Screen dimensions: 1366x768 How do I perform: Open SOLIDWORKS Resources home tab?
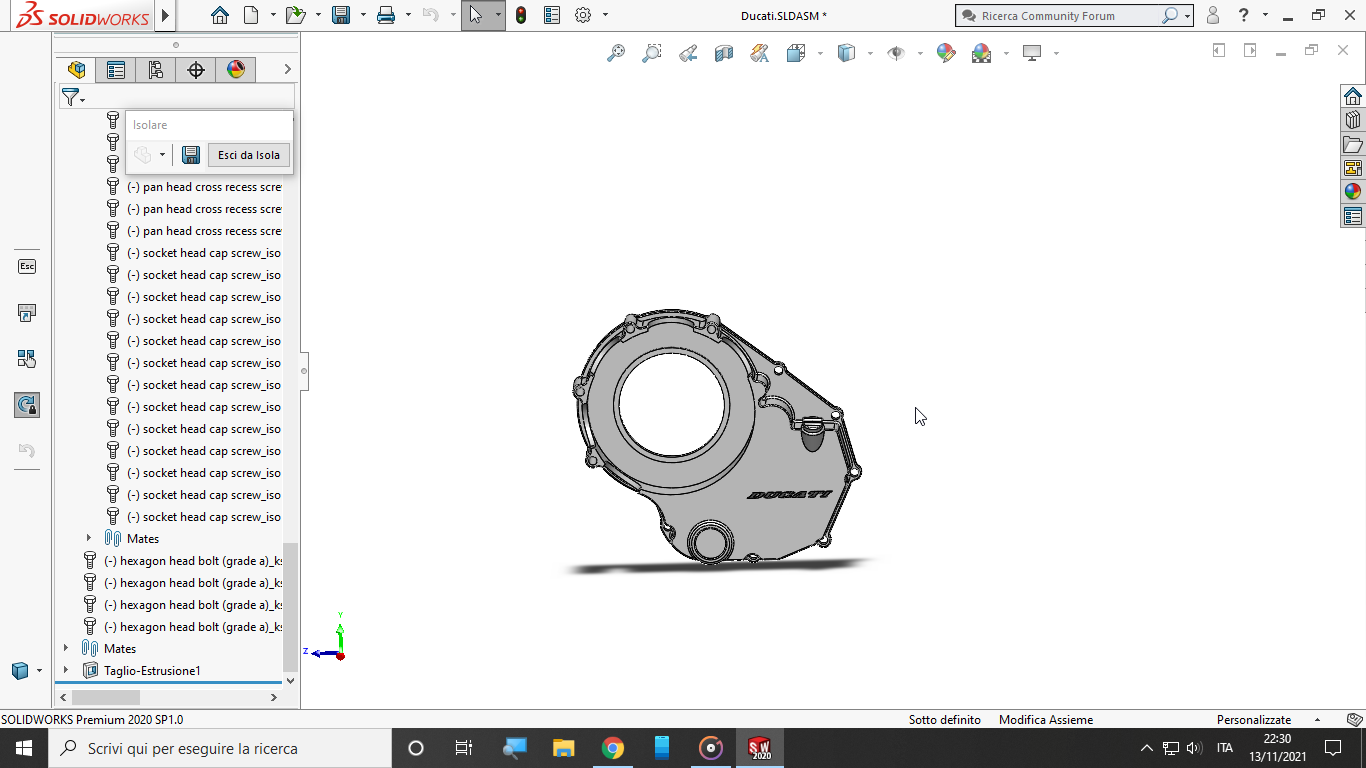(x=1353, y=96)
